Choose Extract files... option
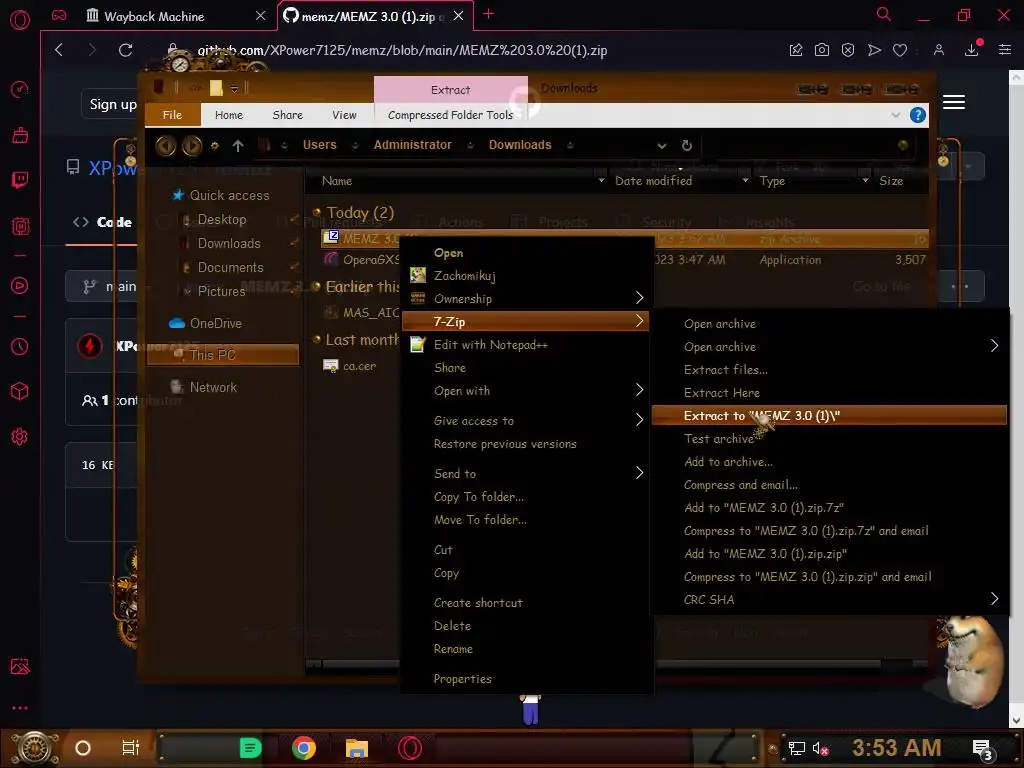1024x768 pixels. (x=726, y=370)
